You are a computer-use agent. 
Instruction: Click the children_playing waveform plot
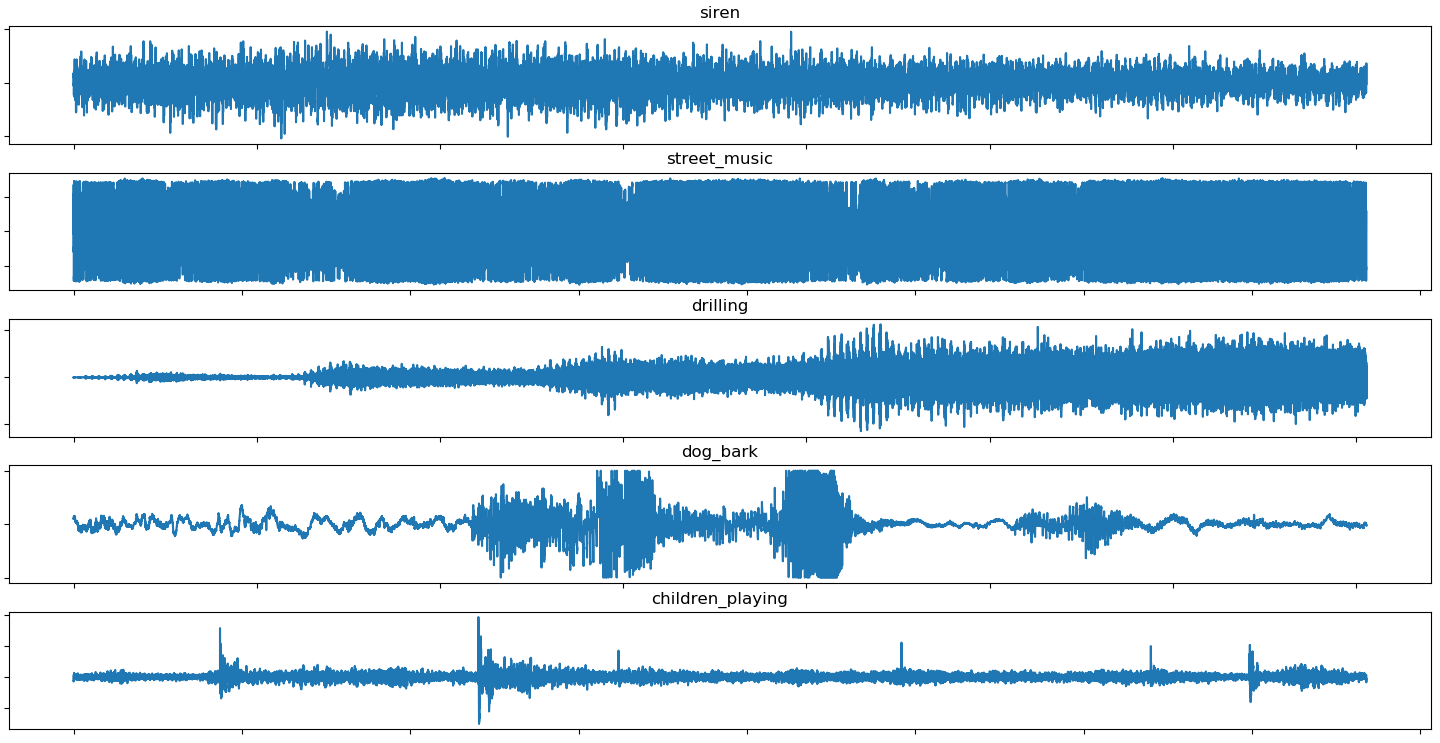point(720,671)
